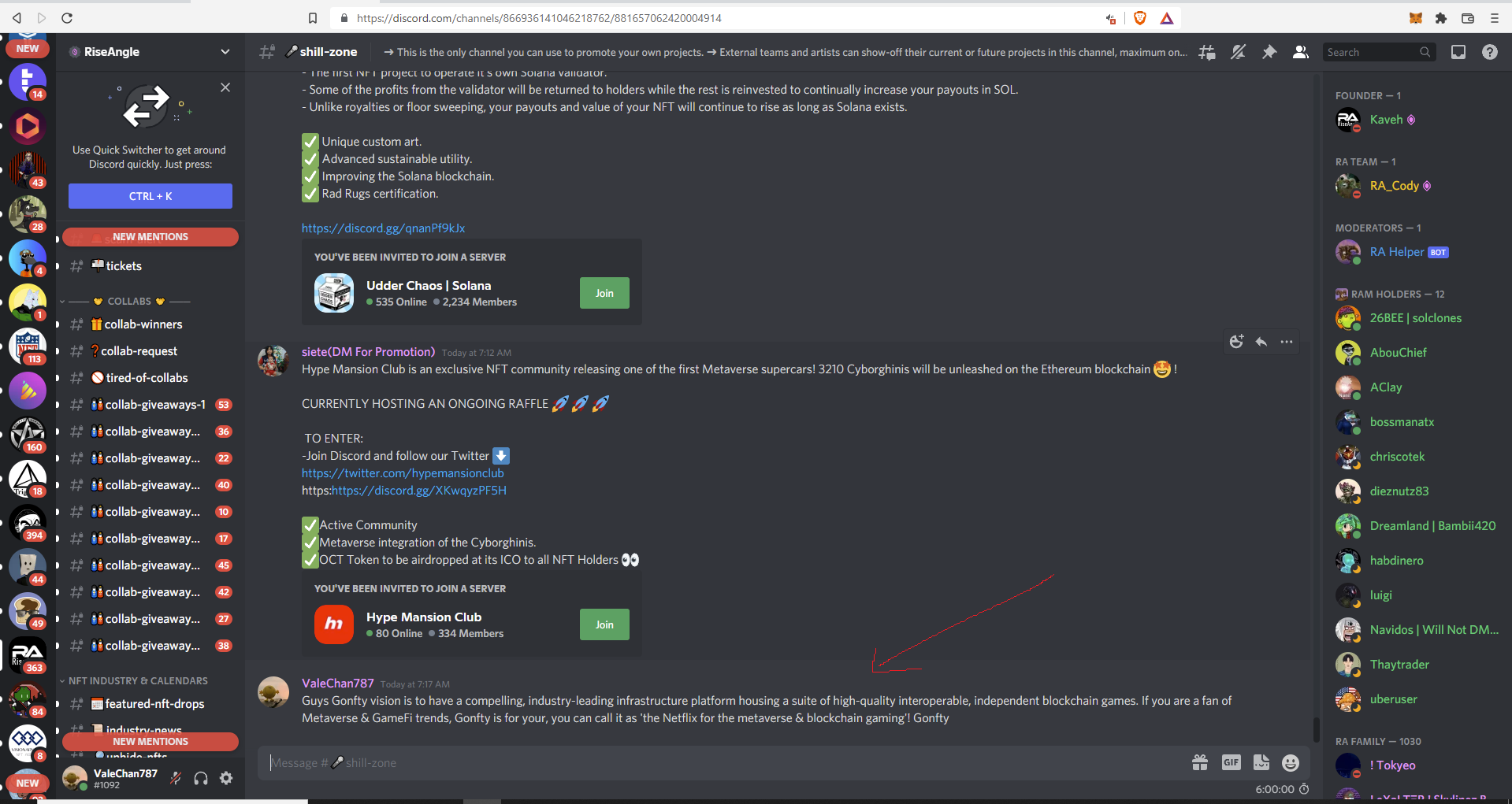Viewport: 1512px width, 804px height.
Task: Bookmark this page in the address bar
Action: pos(313,18)
